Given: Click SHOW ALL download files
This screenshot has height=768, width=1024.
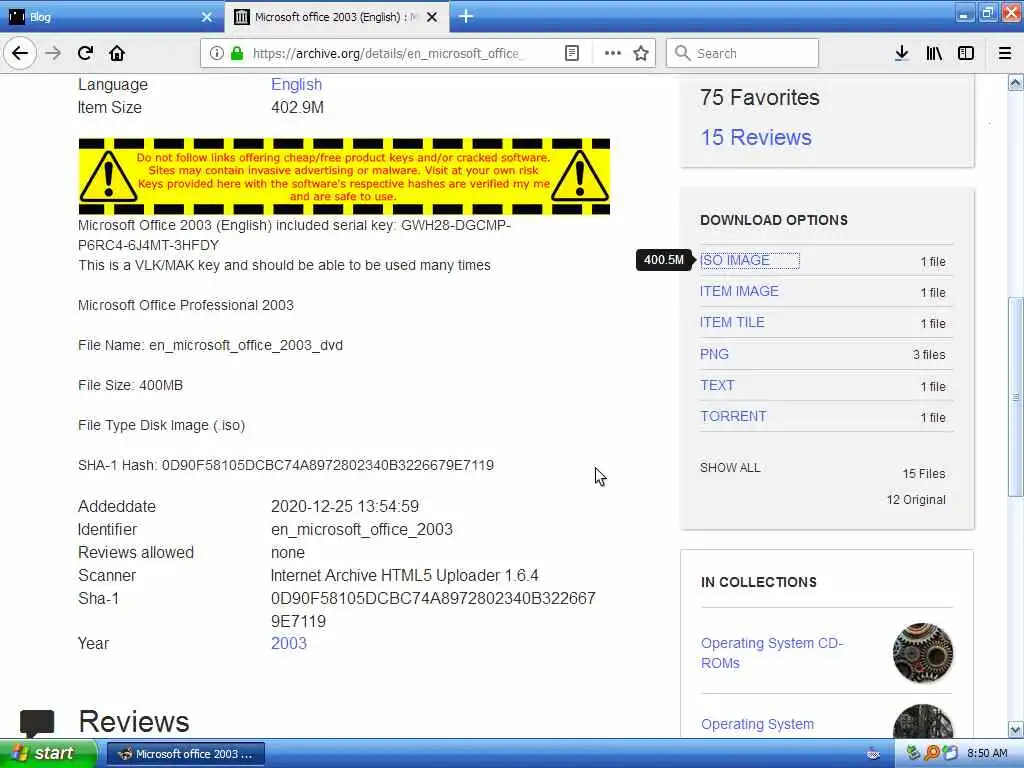Looking at the screenshot, I should (x=729, y=468).
